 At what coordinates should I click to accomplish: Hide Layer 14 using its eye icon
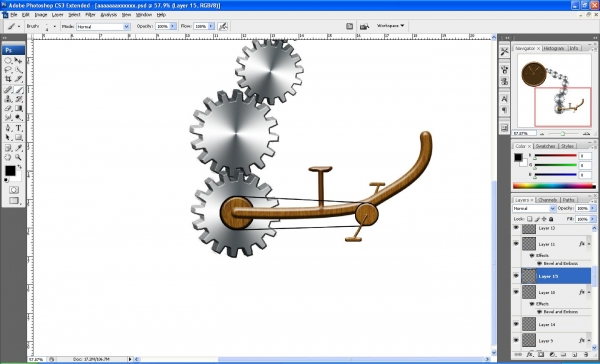(516, 324)
